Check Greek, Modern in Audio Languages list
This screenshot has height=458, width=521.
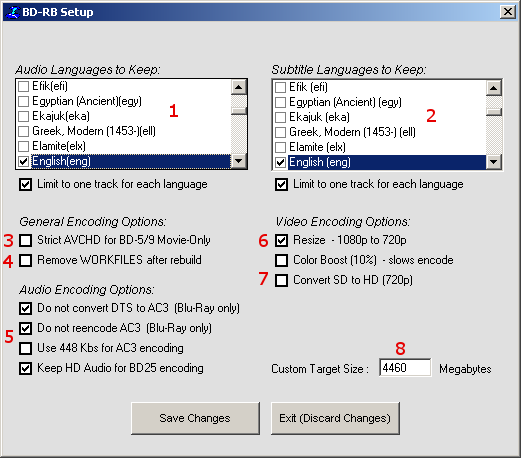pos(23,131)
